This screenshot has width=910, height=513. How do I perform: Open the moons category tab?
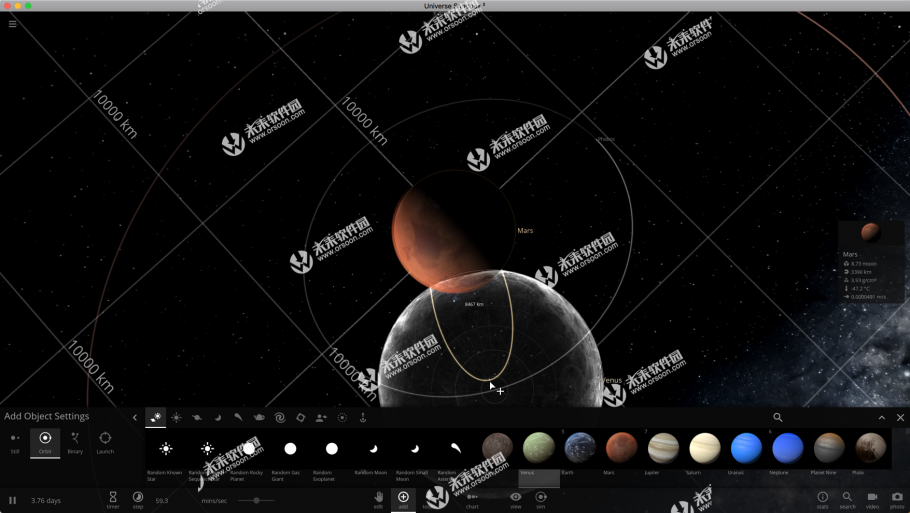click(218, 417)
